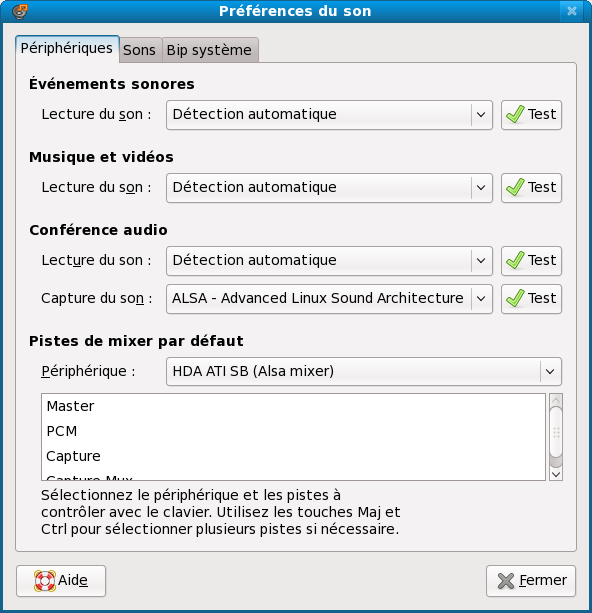Open Événements sonores playback dropdown
The height and width of the screenshot is (613, 592).
click(x=329, y=115)
